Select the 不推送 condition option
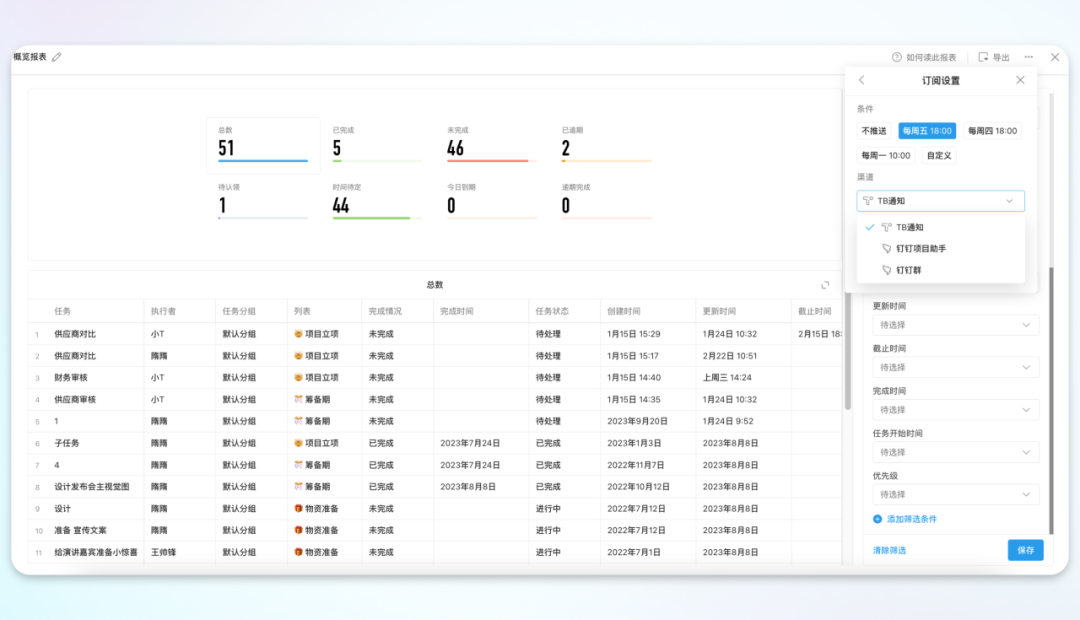This screenshot has height=620, width=1080. tap(874, 131)
